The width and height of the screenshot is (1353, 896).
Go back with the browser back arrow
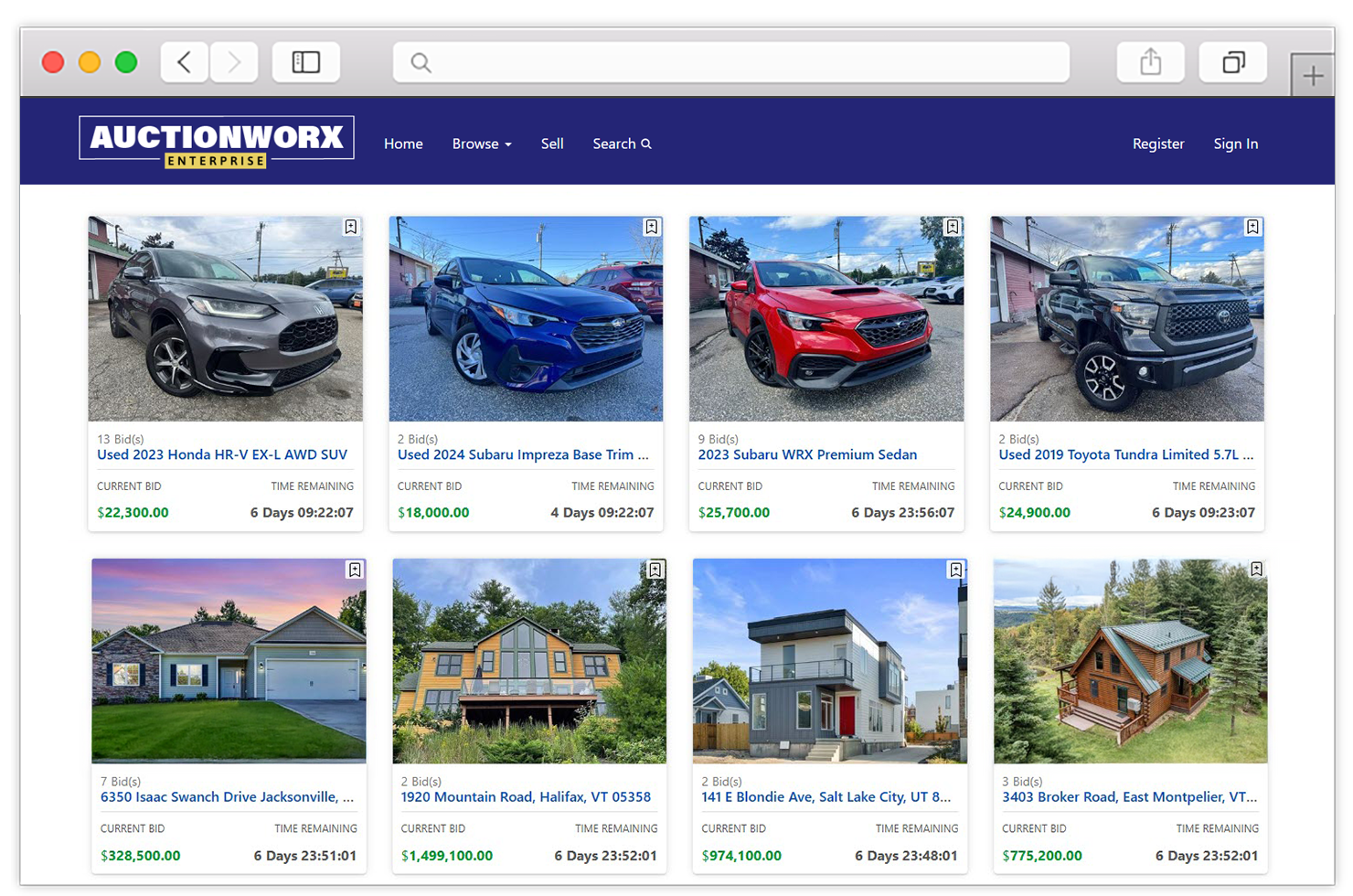point(185,62)
